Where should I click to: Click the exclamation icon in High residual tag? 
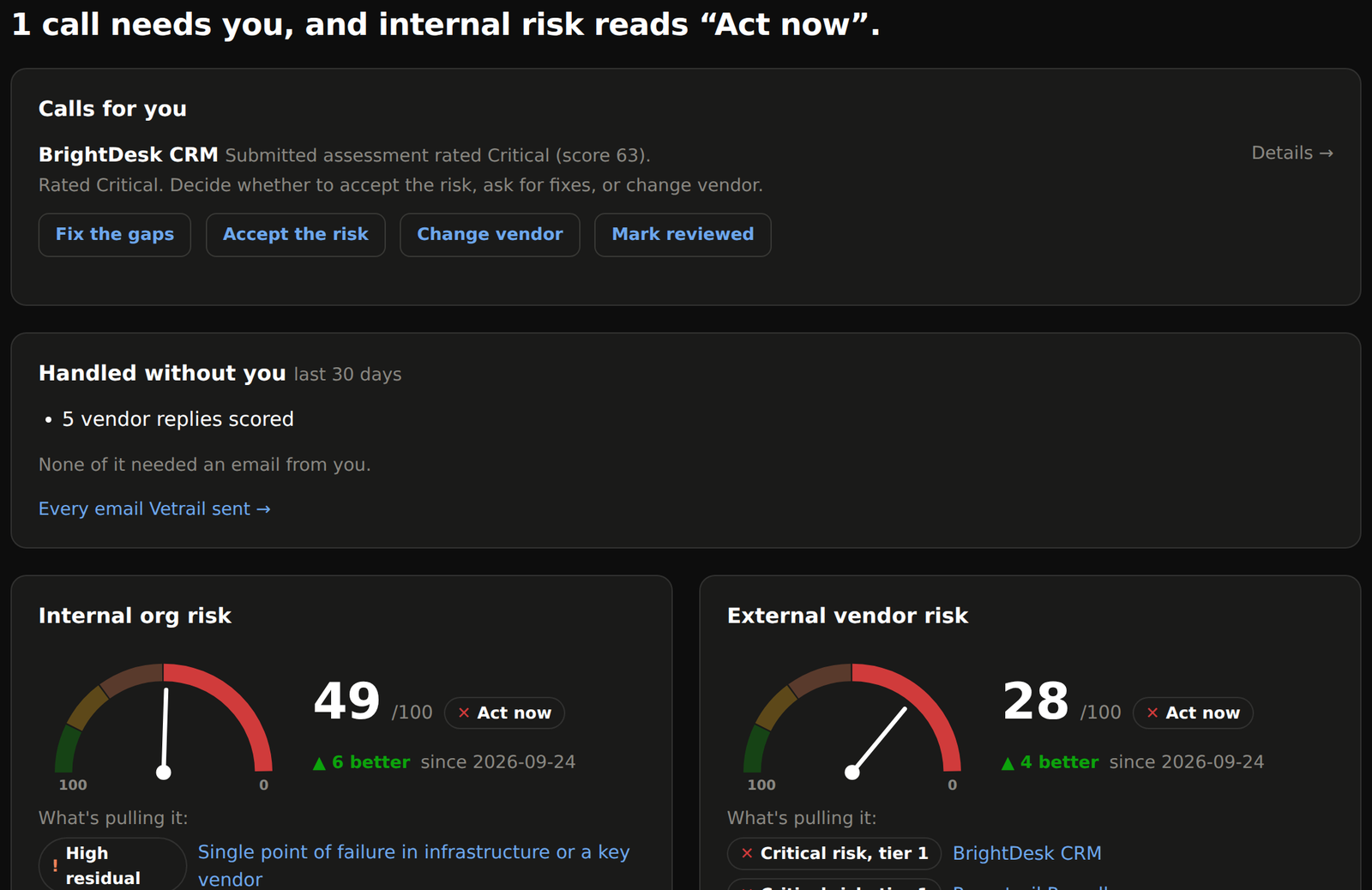[x=55, y=866]
